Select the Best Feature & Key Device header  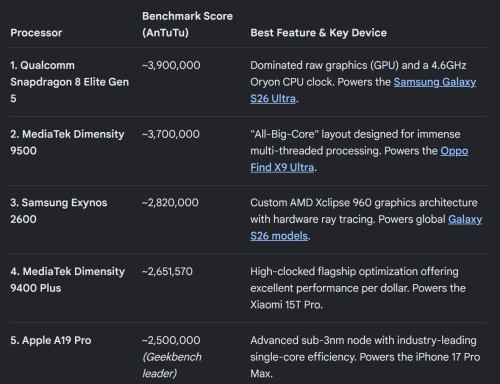coord(318,33)
